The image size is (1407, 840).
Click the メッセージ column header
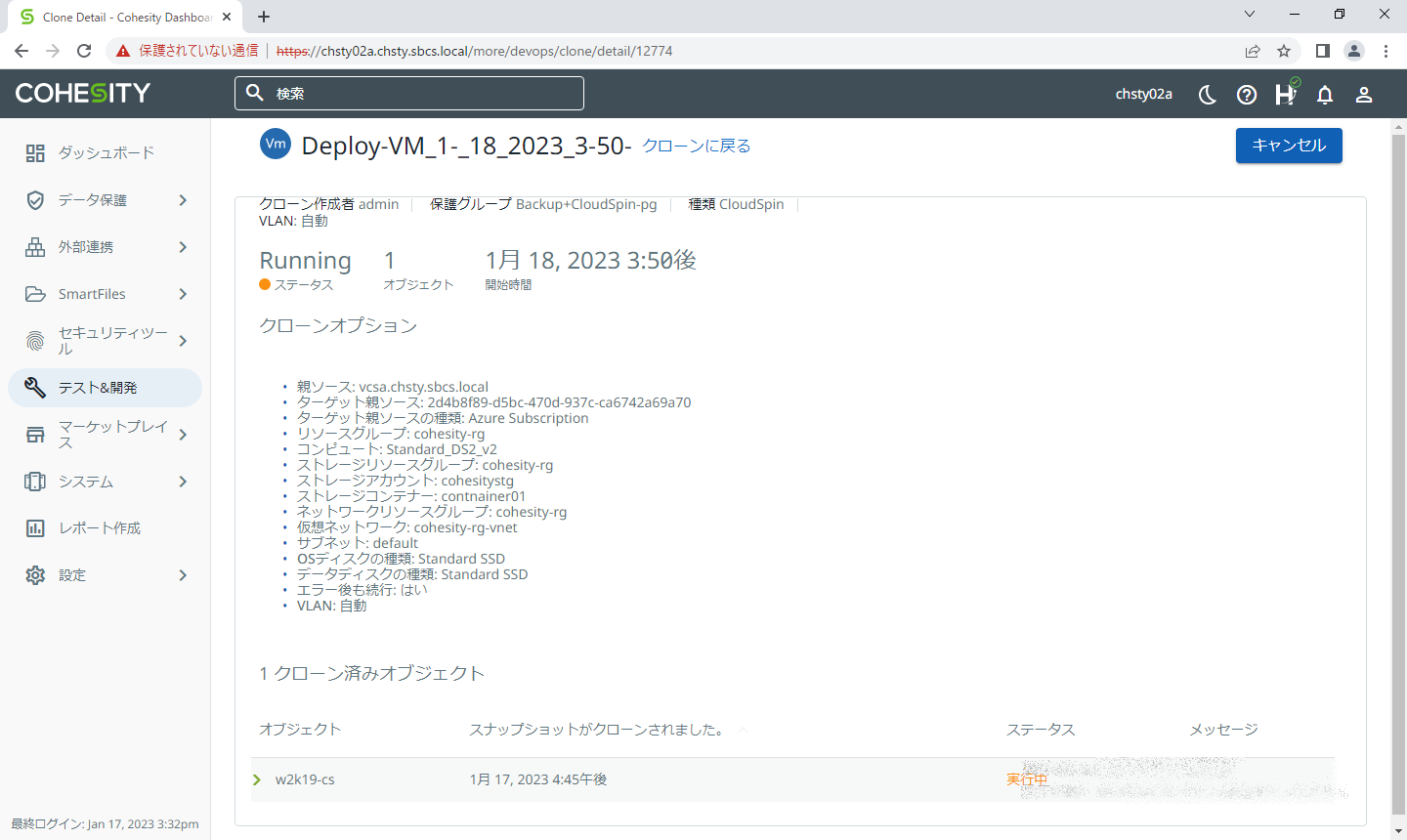pyautogui.click(x=1223, y=730)
